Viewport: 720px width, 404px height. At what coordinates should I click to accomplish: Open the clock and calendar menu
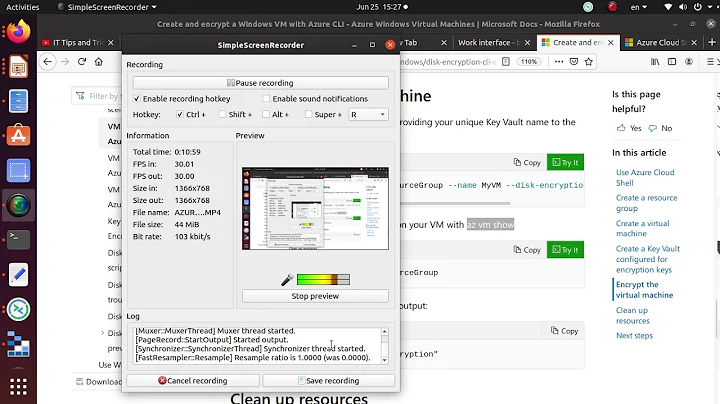pyautogui.click(x=382, y=7)
